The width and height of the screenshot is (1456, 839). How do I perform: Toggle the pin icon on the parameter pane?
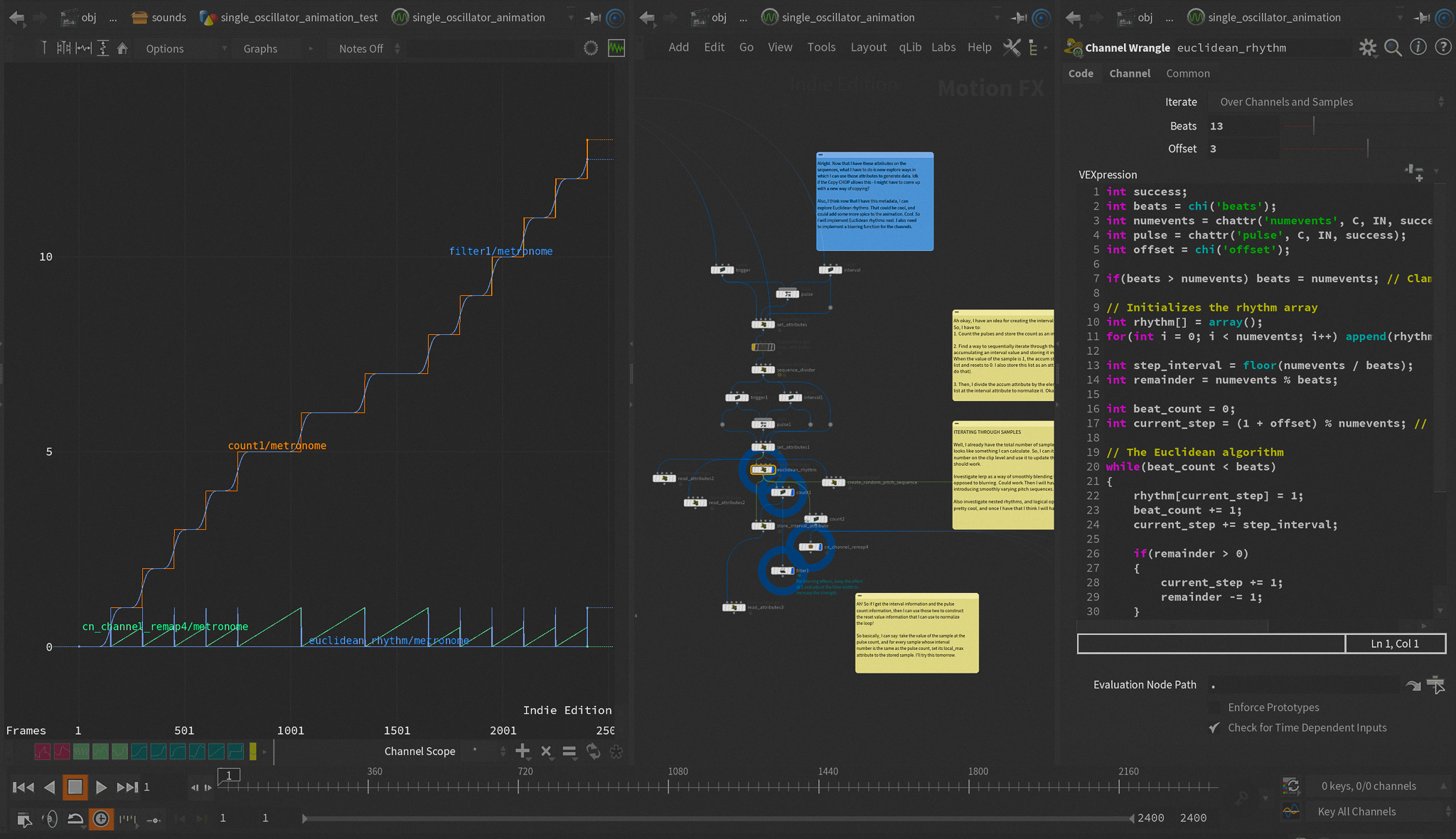click(1422, 18)
